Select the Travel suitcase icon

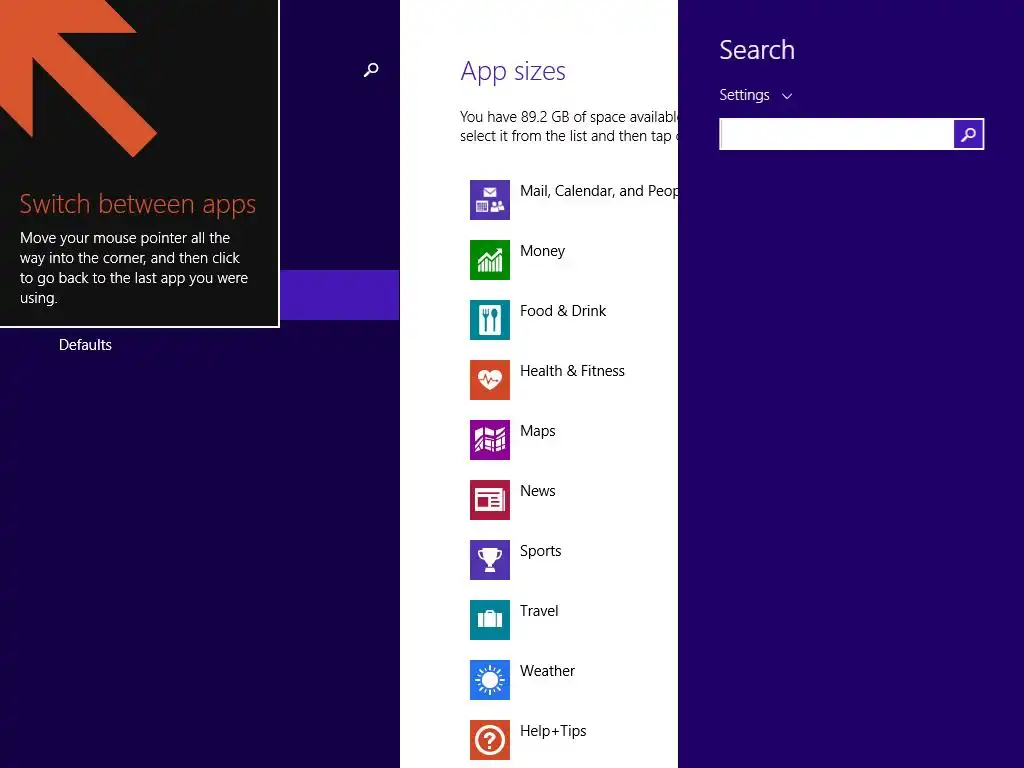(x=490, y=620)
